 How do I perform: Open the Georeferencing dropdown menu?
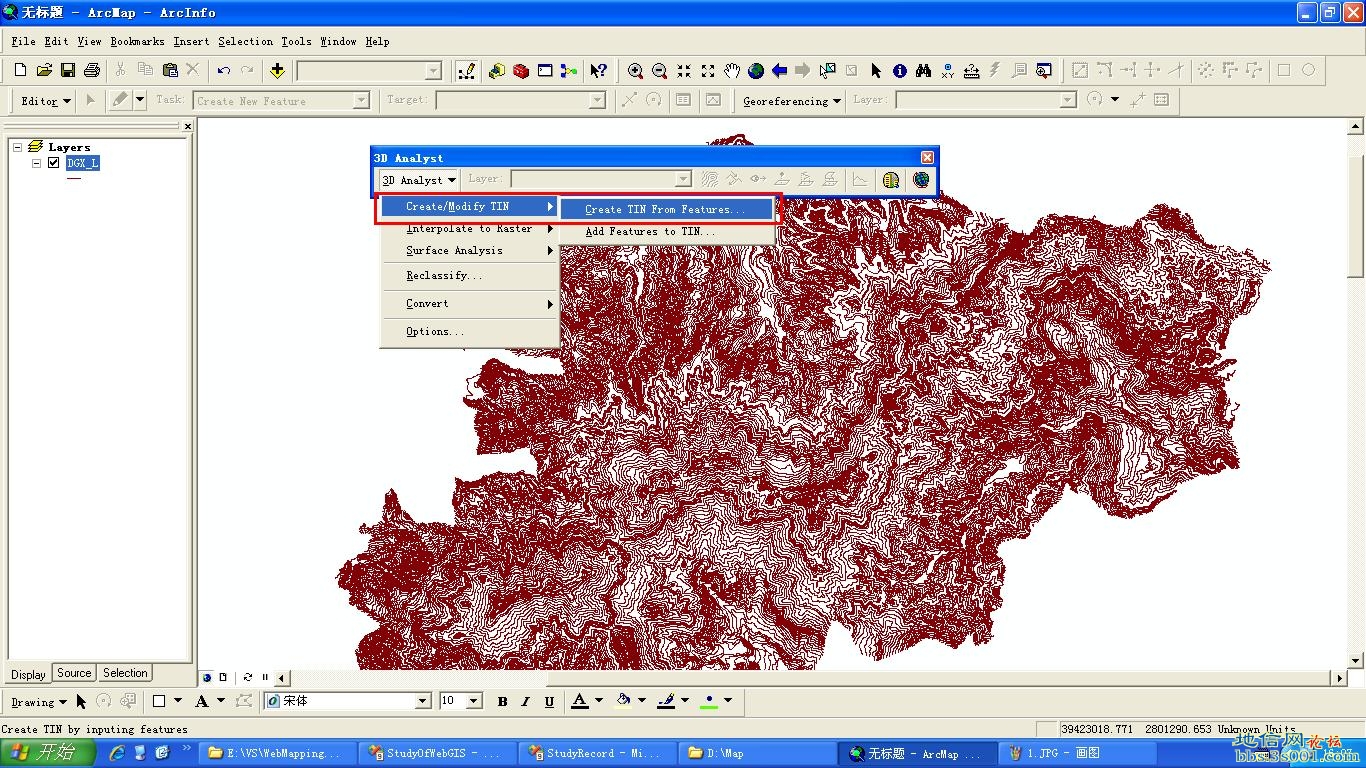[791, 100]
